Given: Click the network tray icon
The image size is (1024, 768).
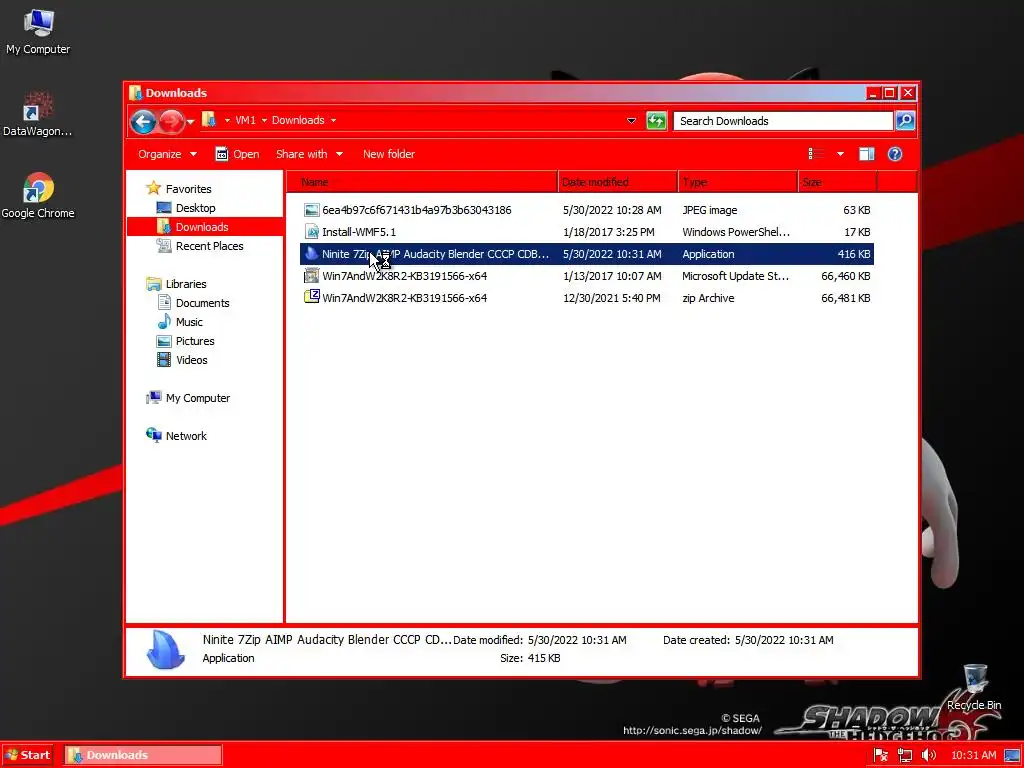Looking at the screenshot, I should [905, 756].
